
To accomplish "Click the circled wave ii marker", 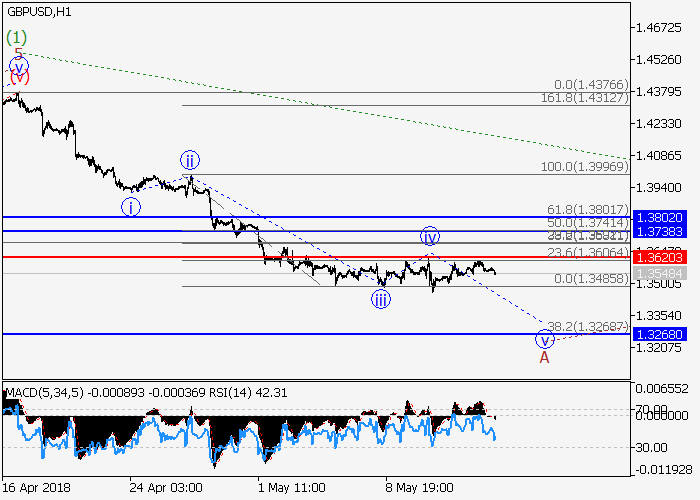I will pos(190,160).
